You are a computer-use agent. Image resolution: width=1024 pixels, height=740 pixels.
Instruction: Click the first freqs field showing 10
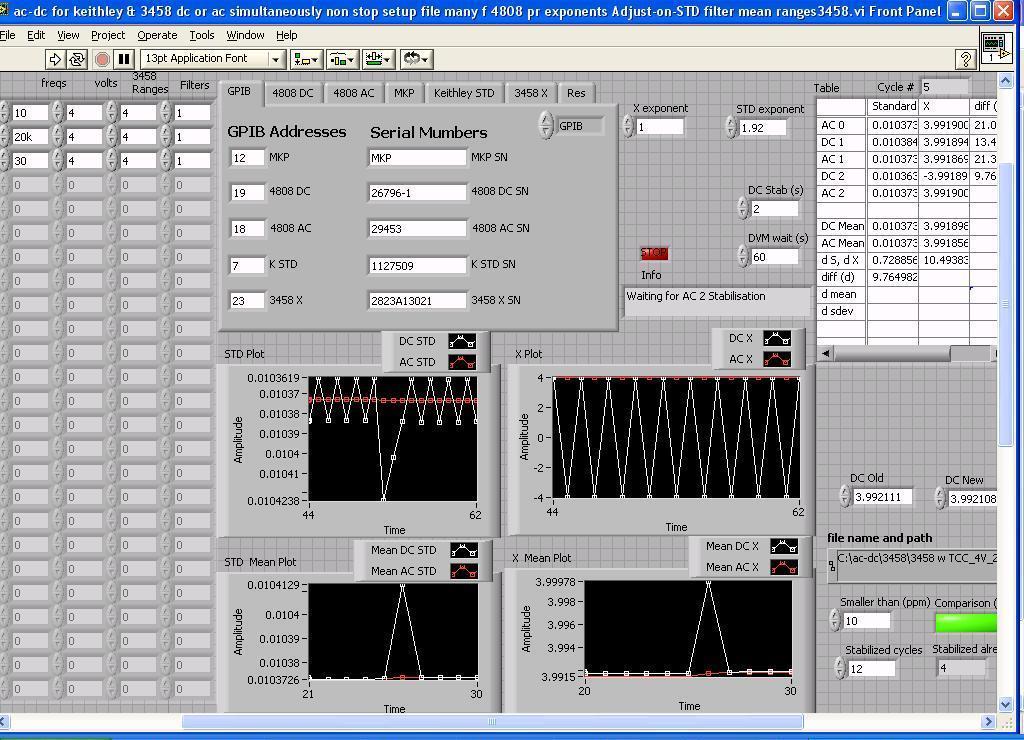(30, 113)
